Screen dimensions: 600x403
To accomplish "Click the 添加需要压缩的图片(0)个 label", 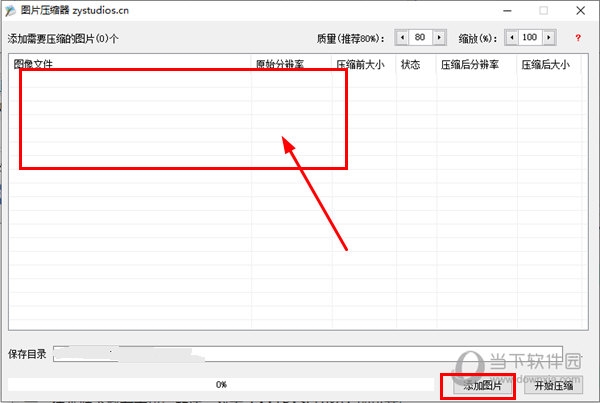I will coord(63,39).
